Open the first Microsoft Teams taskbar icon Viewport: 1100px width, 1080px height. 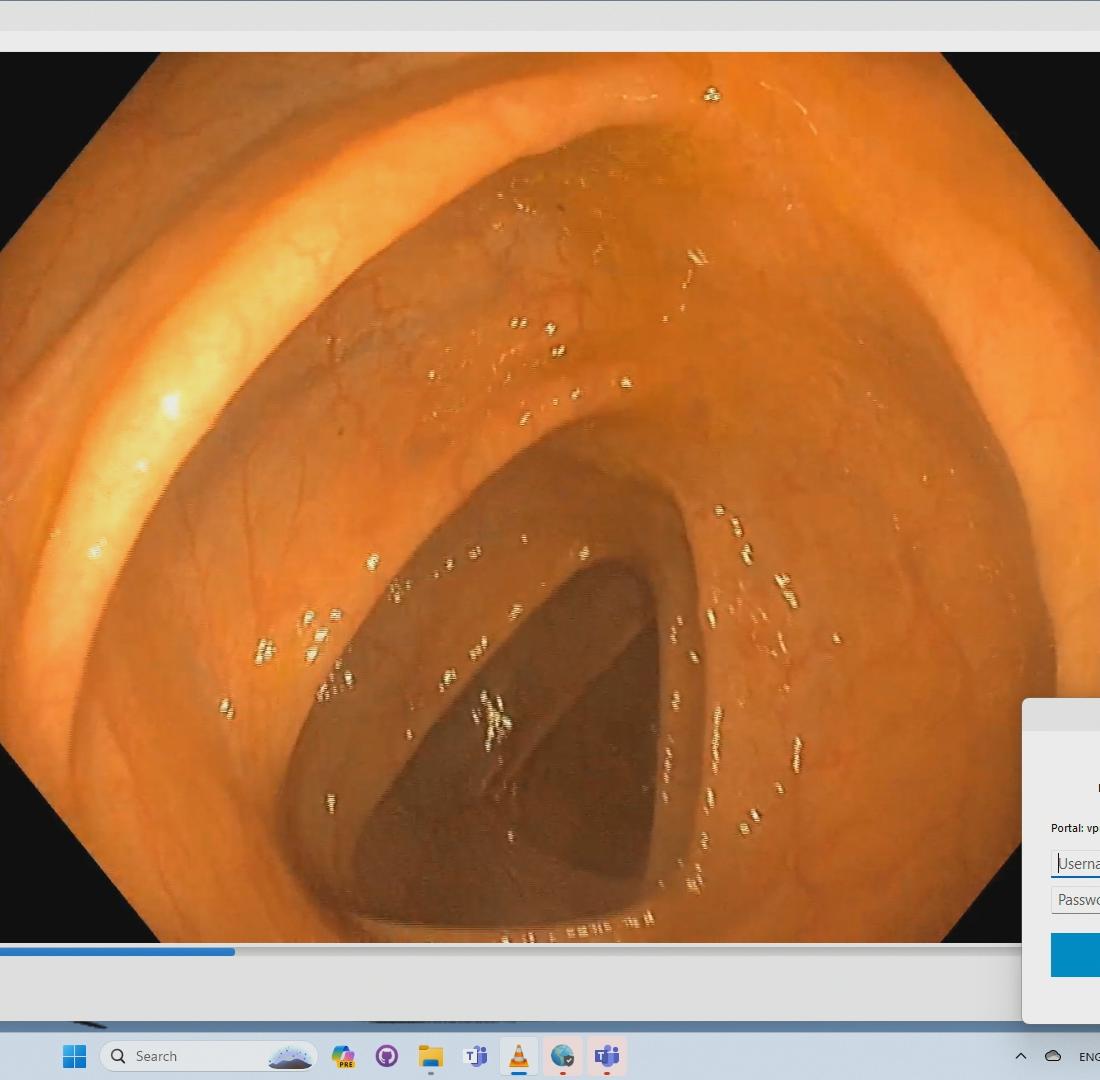tap(475, 1055)
